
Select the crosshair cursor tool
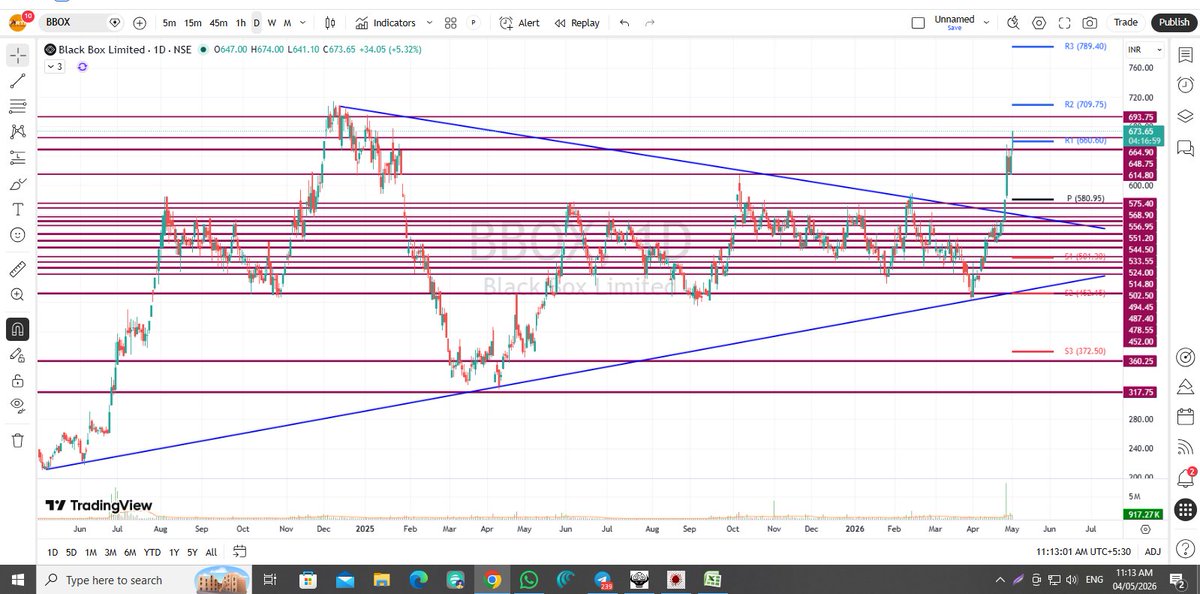click(18, 54)
